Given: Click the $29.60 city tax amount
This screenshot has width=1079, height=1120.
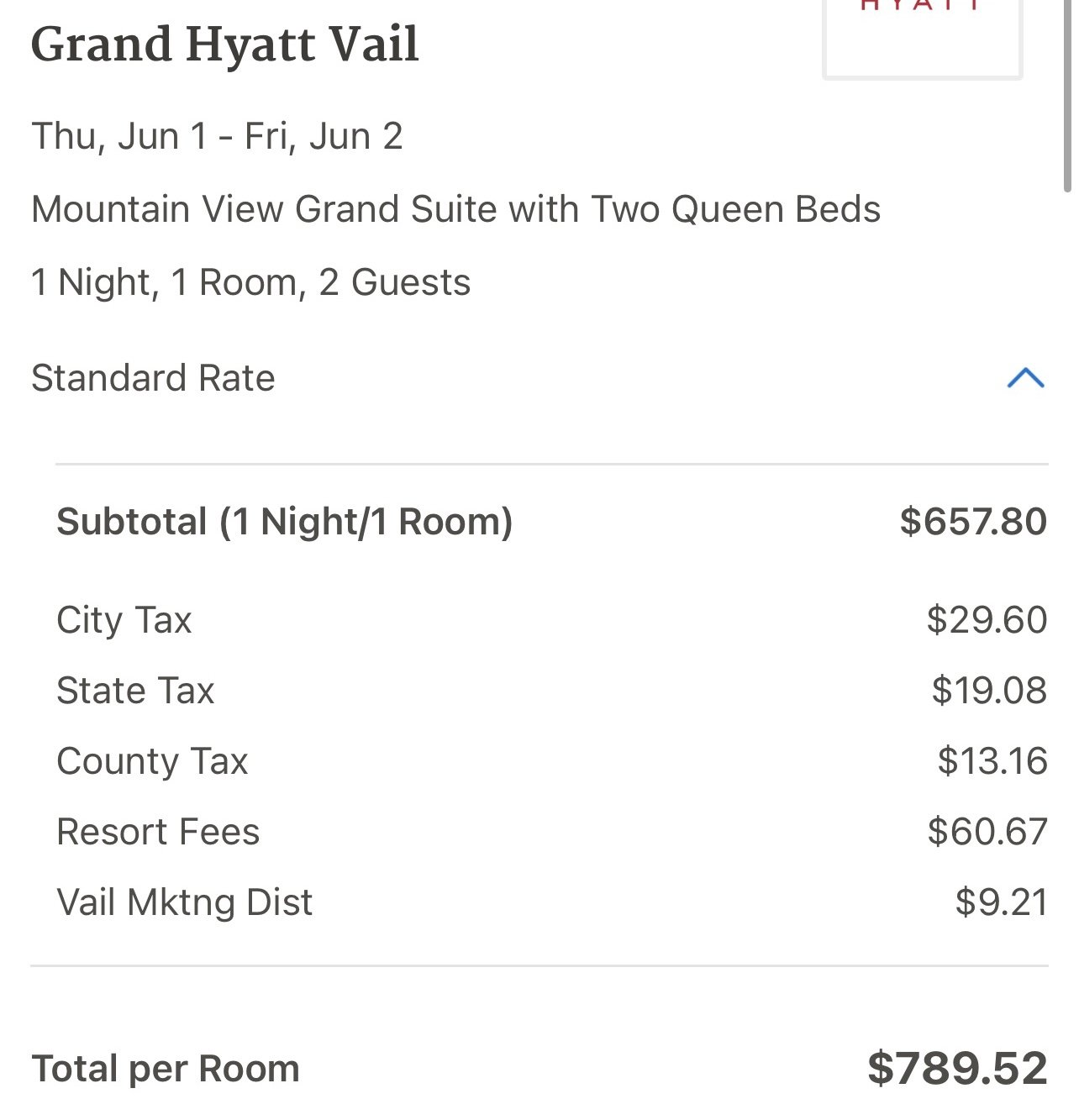Looking at the screenshot, I should tap(987, 620).
